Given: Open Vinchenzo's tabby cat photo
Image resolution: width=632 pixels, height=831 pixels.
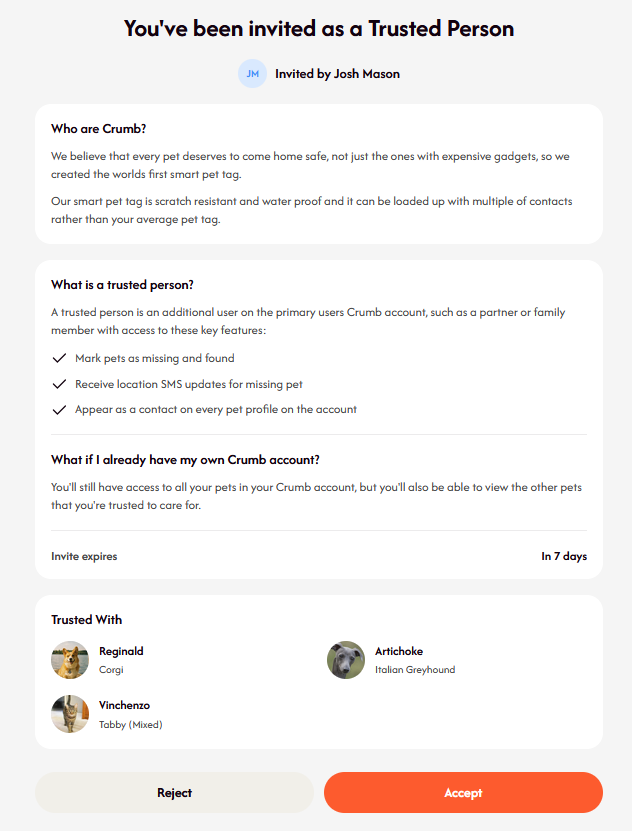Looking at the screenshot, I should (x=70, y=714).
